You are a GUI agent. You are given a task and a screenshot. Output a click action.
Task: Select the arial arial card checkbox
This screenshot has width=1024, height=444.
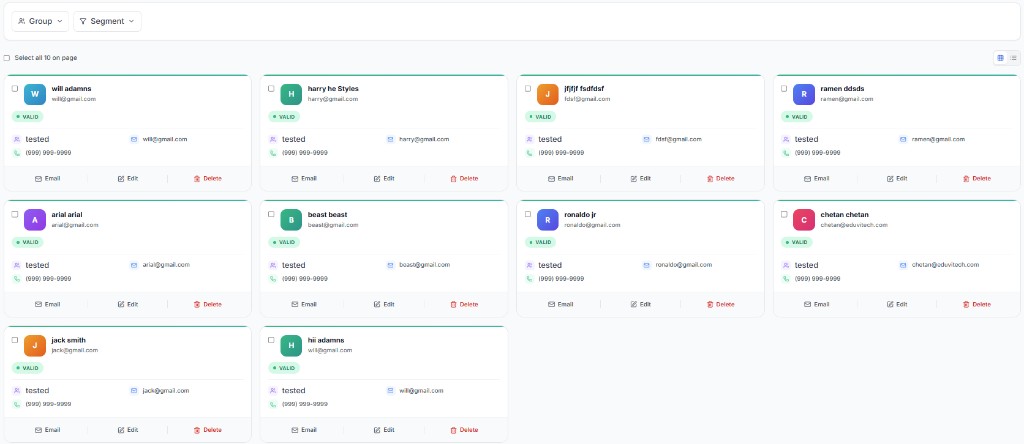point(15,214)
